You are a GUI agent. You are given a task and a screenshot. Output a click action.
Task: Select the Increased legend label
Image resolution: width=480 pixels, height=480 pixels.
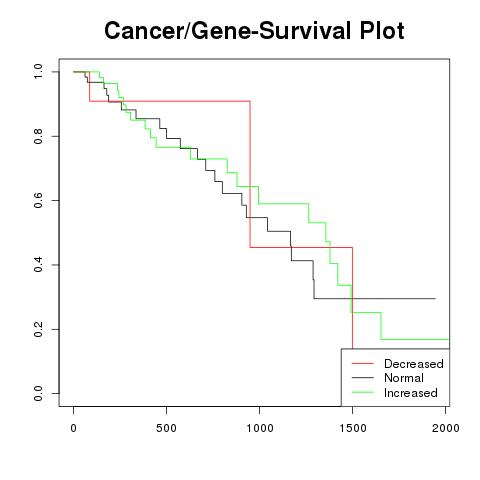point(411,393)
